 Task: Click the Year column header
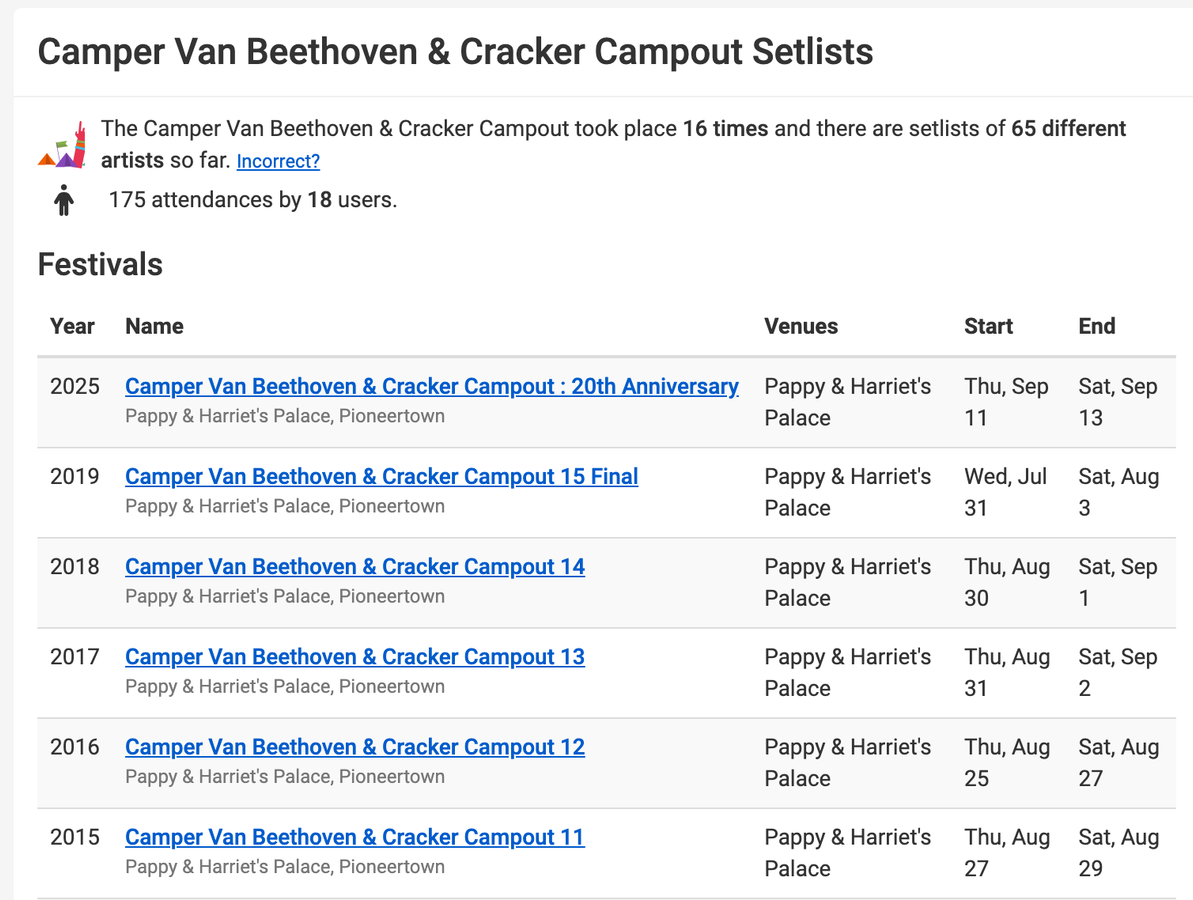pos(72,326)
